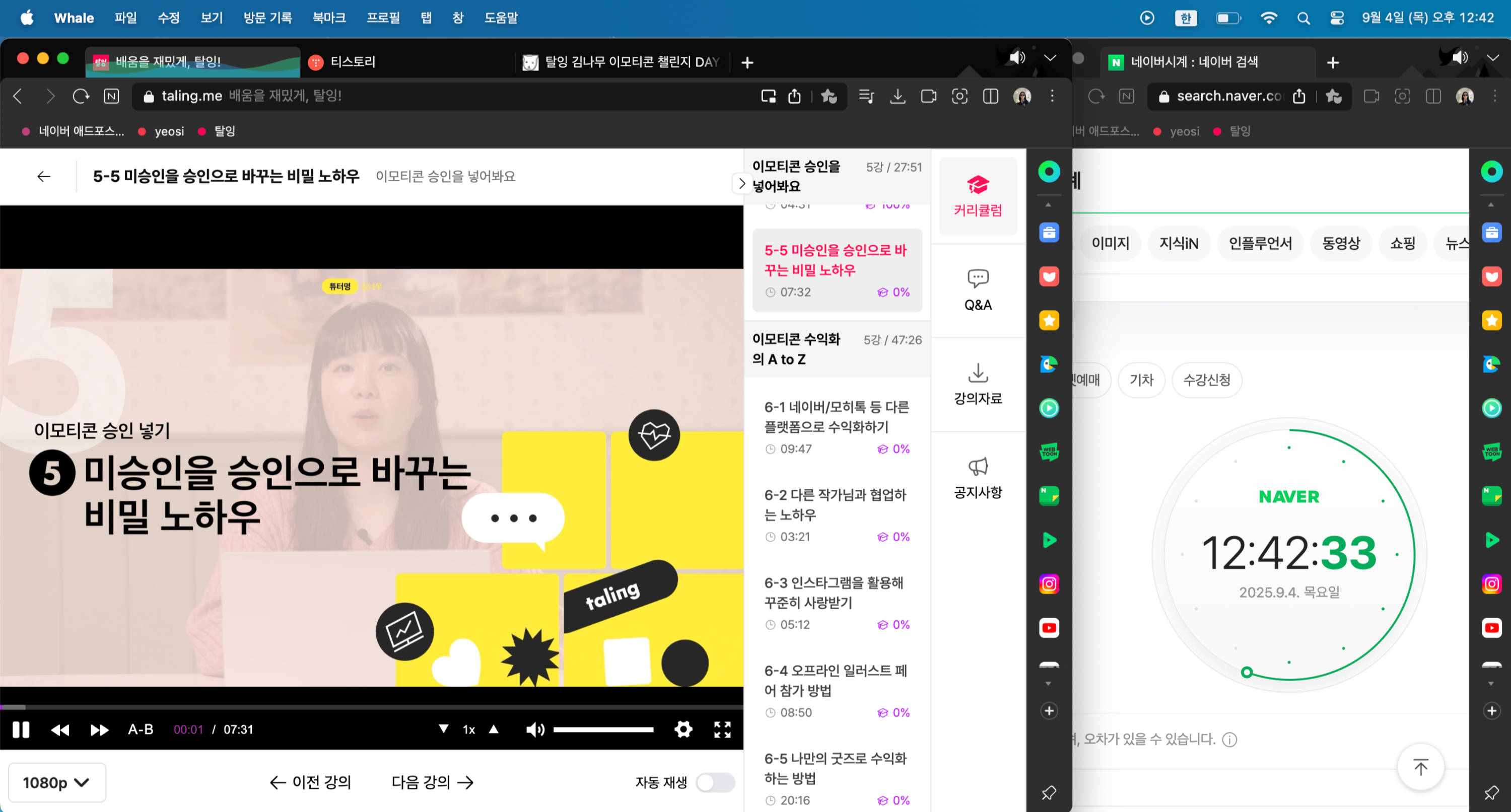The image size is (1511, 812).
Task: Open video player settings gear
Action: [683, 729]
